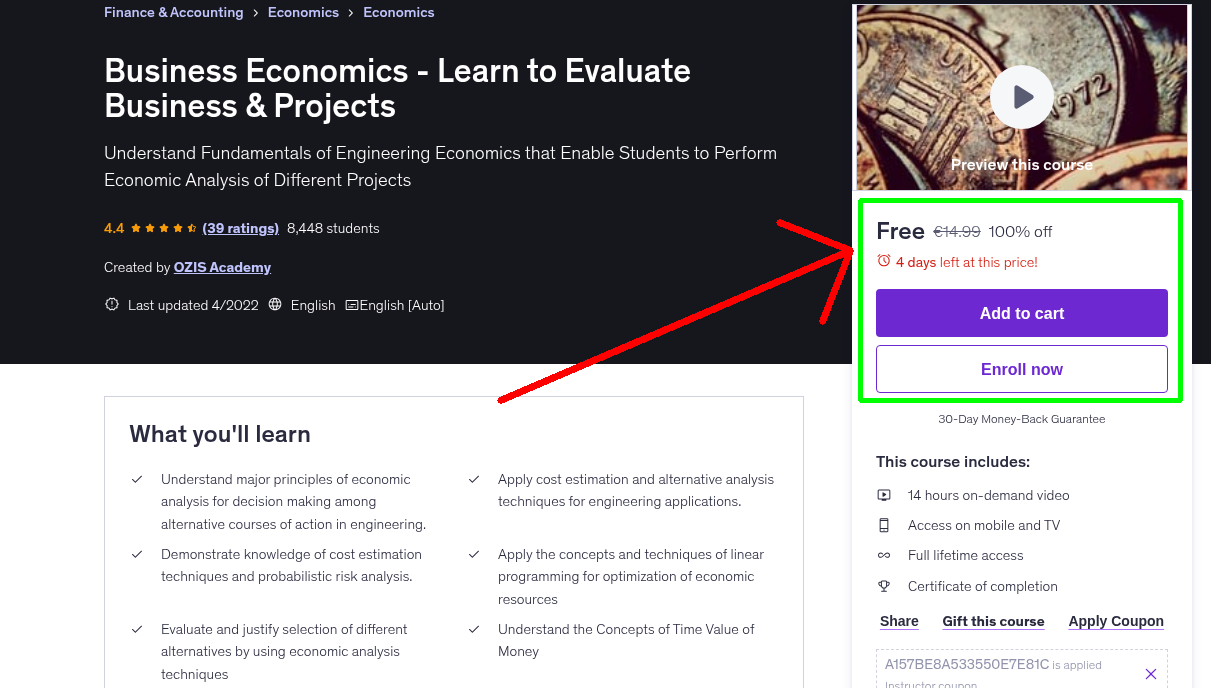Click the clock icon beside Last updated
The width and height of the screenshot is (1211, 688).
tap(111, 305)
